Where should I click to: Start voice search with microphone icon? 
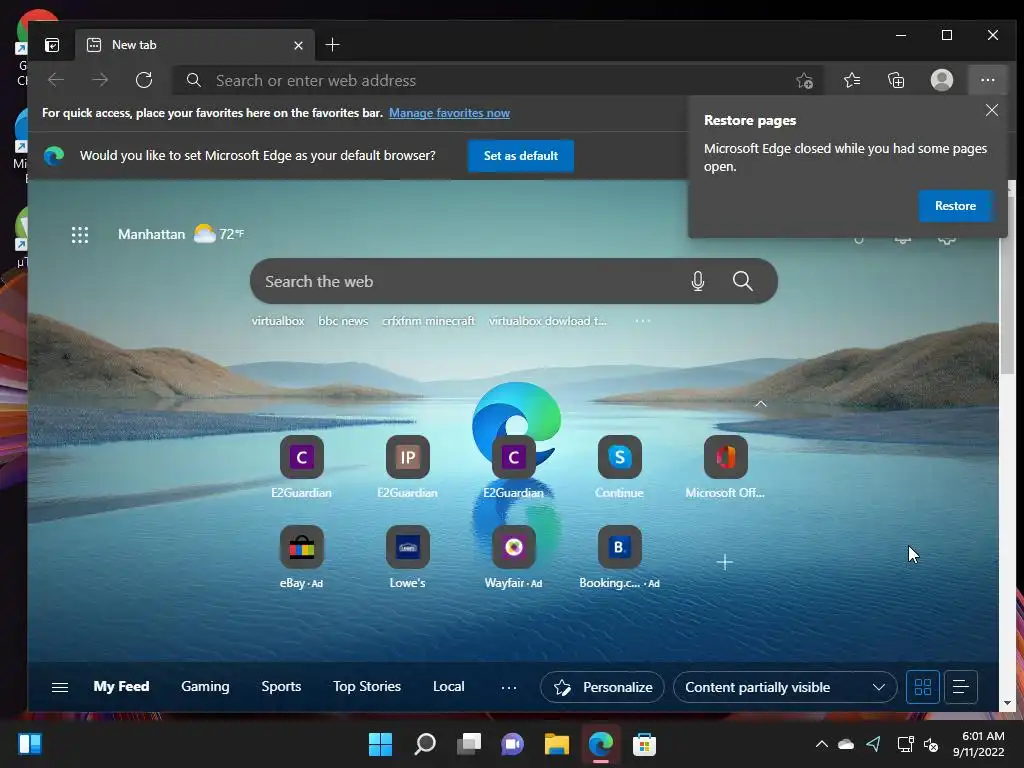click(x=697, y=281)
